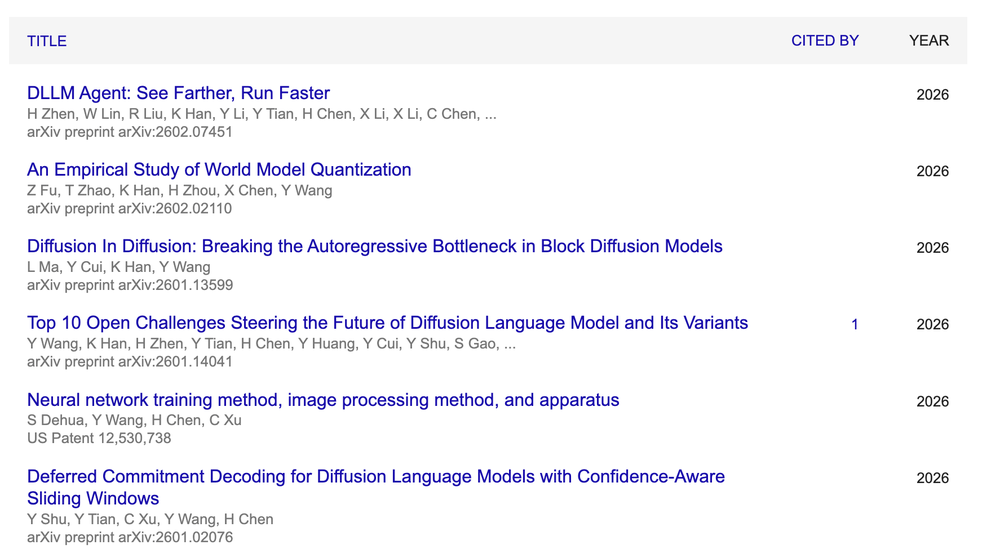Click the 2026 year of the patent row
1000x554 pixels.
tap(932, 402)
